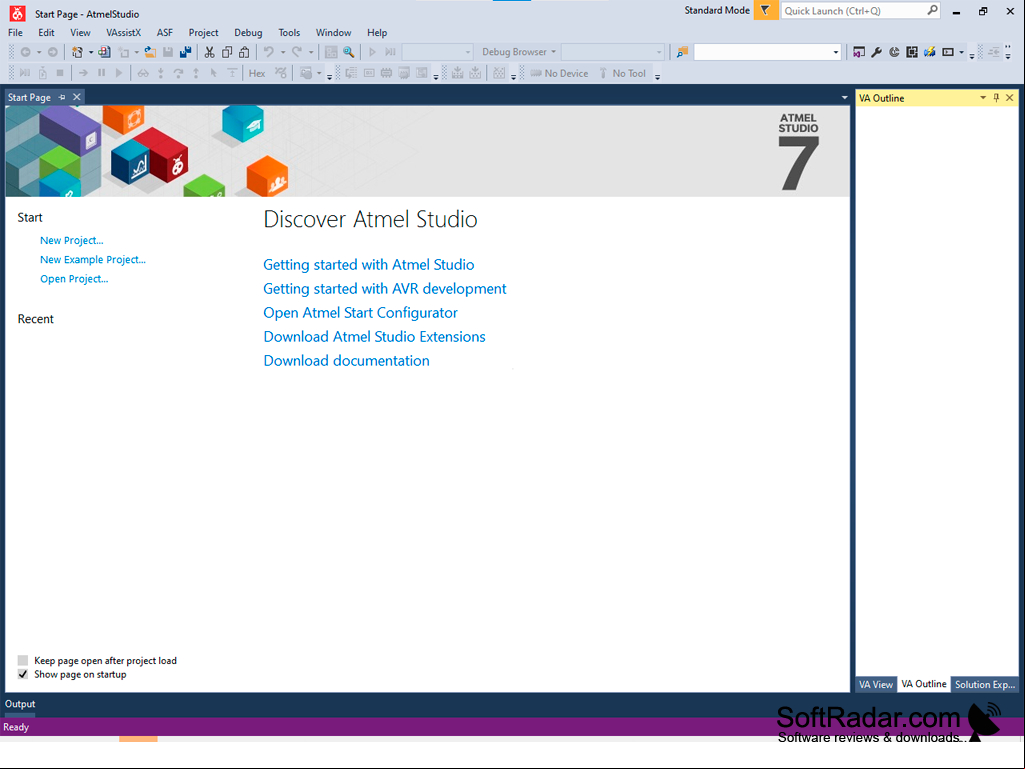
Task: Click the lightning bolt toolbar icon
Action: (930, 52)
